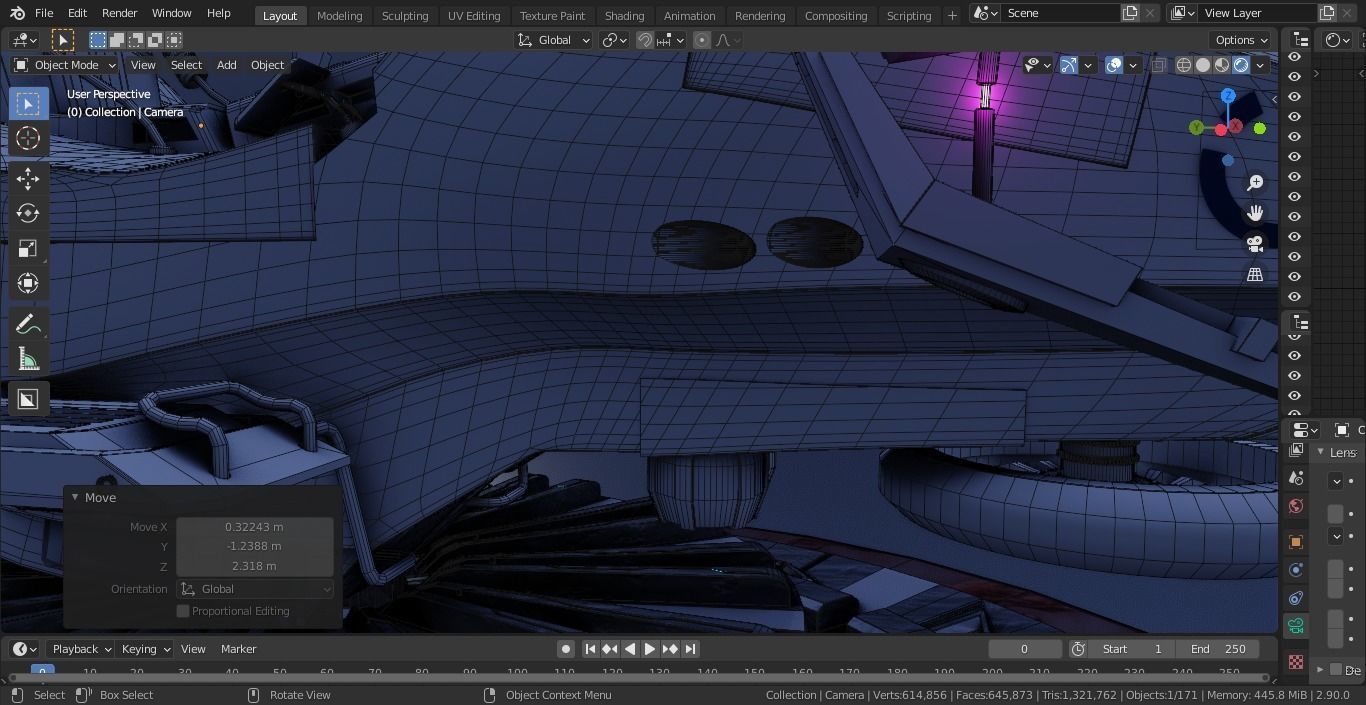Viewport: 1366px width, 705px height.
Task: Open the Playback dropdown in timeline
Action: tap(81, 649)
